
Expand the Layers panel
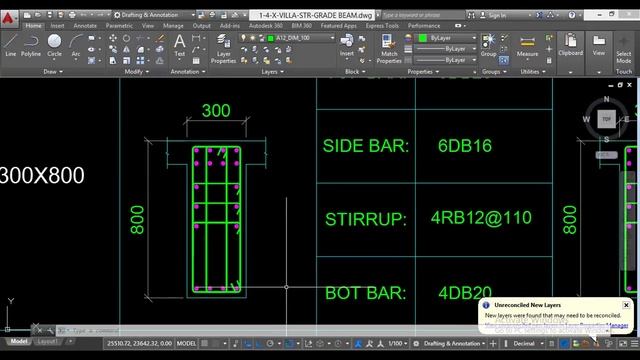click(x=272, y=72)
